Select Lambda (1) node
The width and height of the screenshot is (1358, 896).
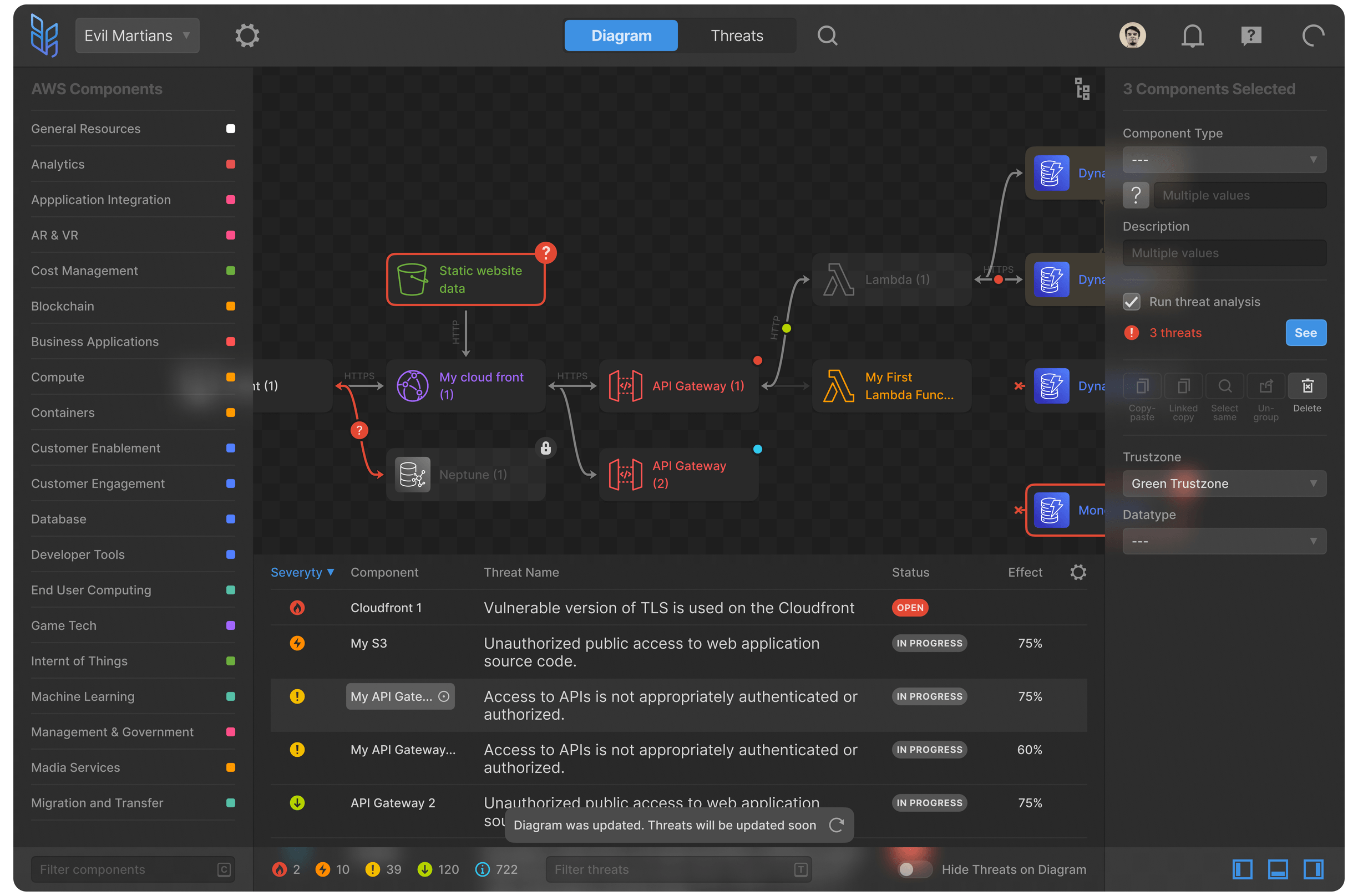(x=891, y=279)
